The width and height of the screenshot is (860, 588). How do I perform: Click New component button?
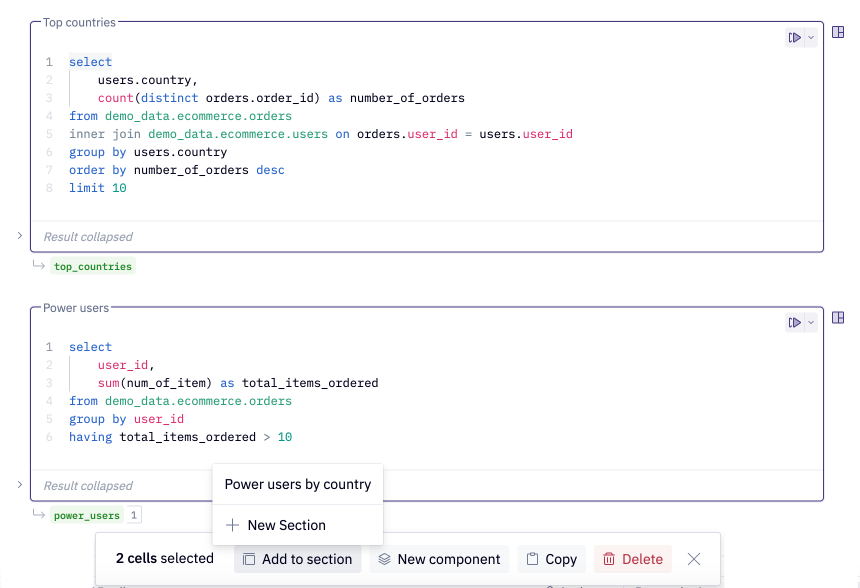[x=439, y=559]
